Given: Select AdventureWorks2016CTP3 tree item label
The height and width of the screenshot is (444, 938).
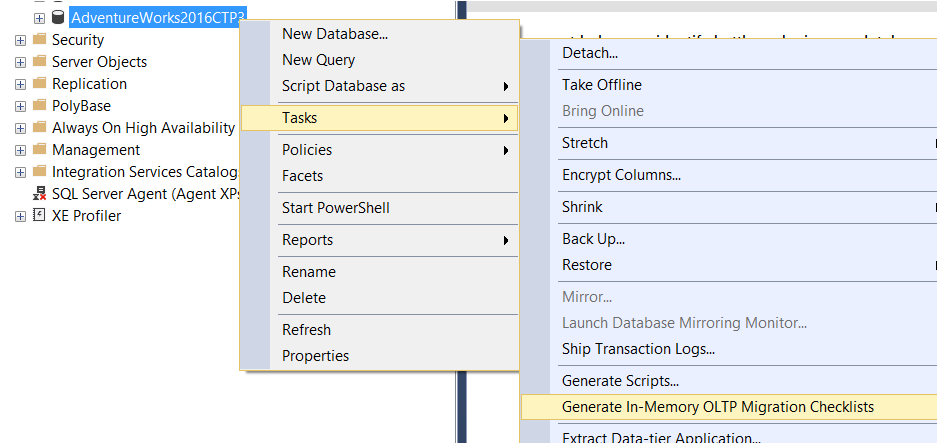Looking at the screenshot, I should 159,18.
